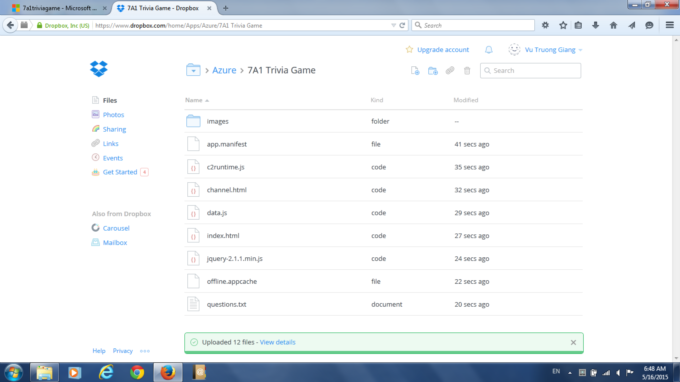Launch Chrome from the taskbar

click(x=137, y=372)
